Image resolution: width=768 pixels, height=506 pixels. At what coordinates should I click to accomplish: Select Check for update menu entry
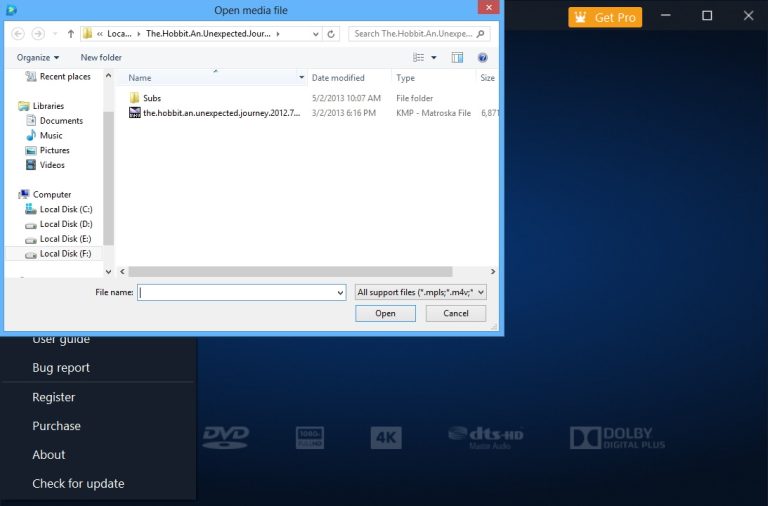click(x=78, y=484)
